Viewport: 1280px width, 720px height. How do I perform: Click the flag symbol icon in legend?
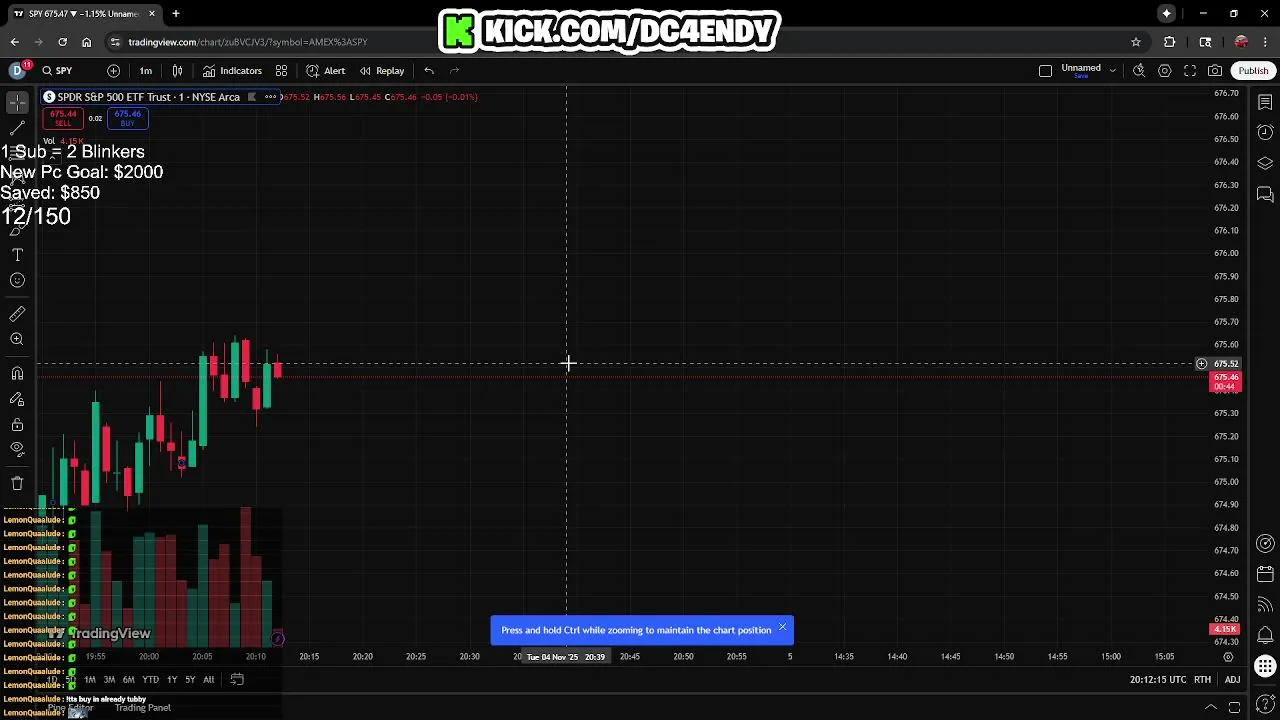pos(252,97)
